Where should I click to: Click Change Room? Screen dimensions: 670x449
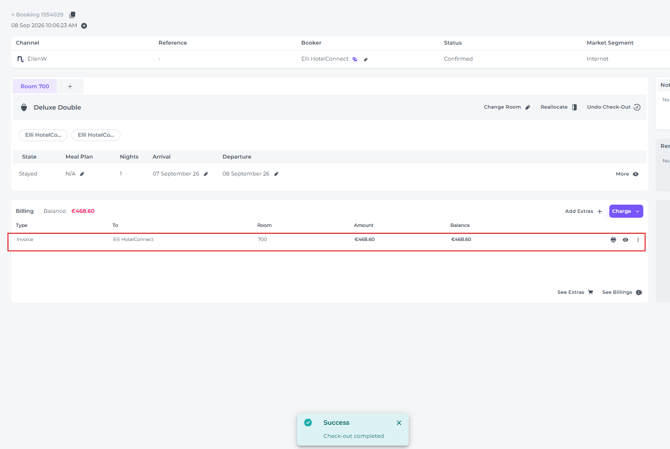507,107
